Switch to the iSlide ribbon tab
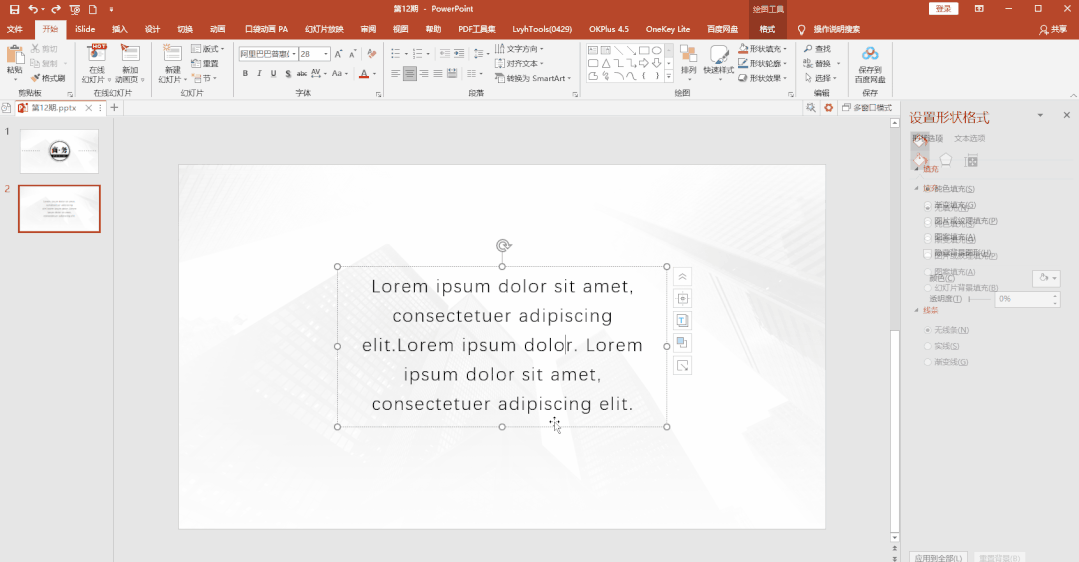This screenshot has width=1079, height=562. (x=85, y=29)
